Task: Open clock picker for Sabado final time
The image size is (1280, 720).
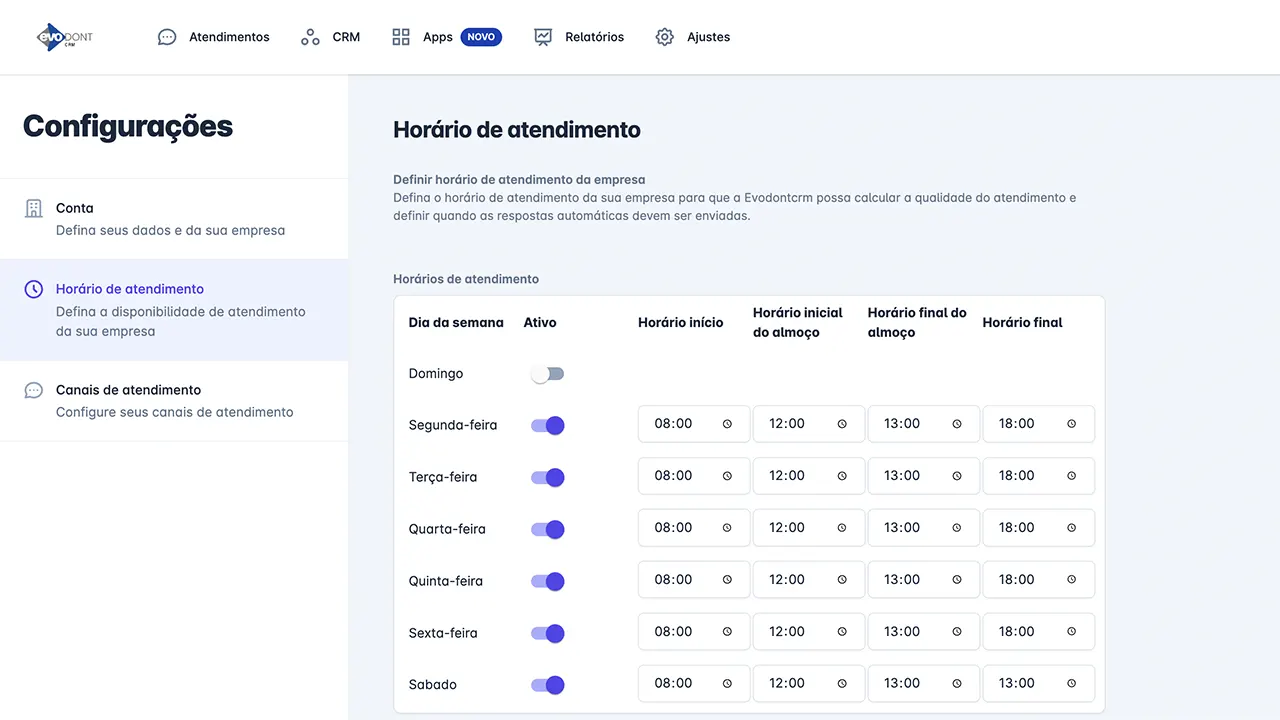Action: point(1071,684)
